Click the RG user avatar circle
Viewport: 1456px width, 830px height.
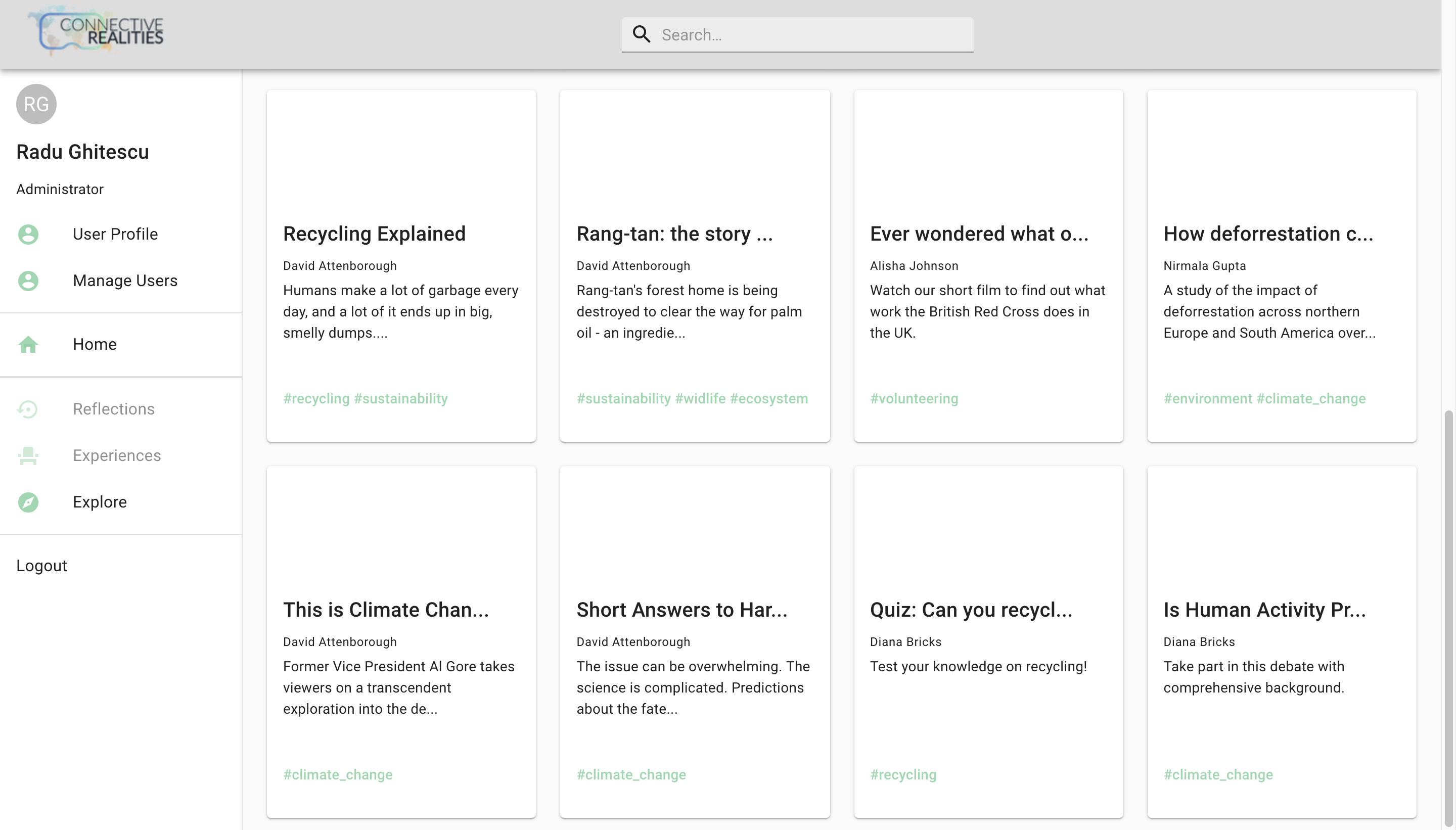(x=36, y=104)
